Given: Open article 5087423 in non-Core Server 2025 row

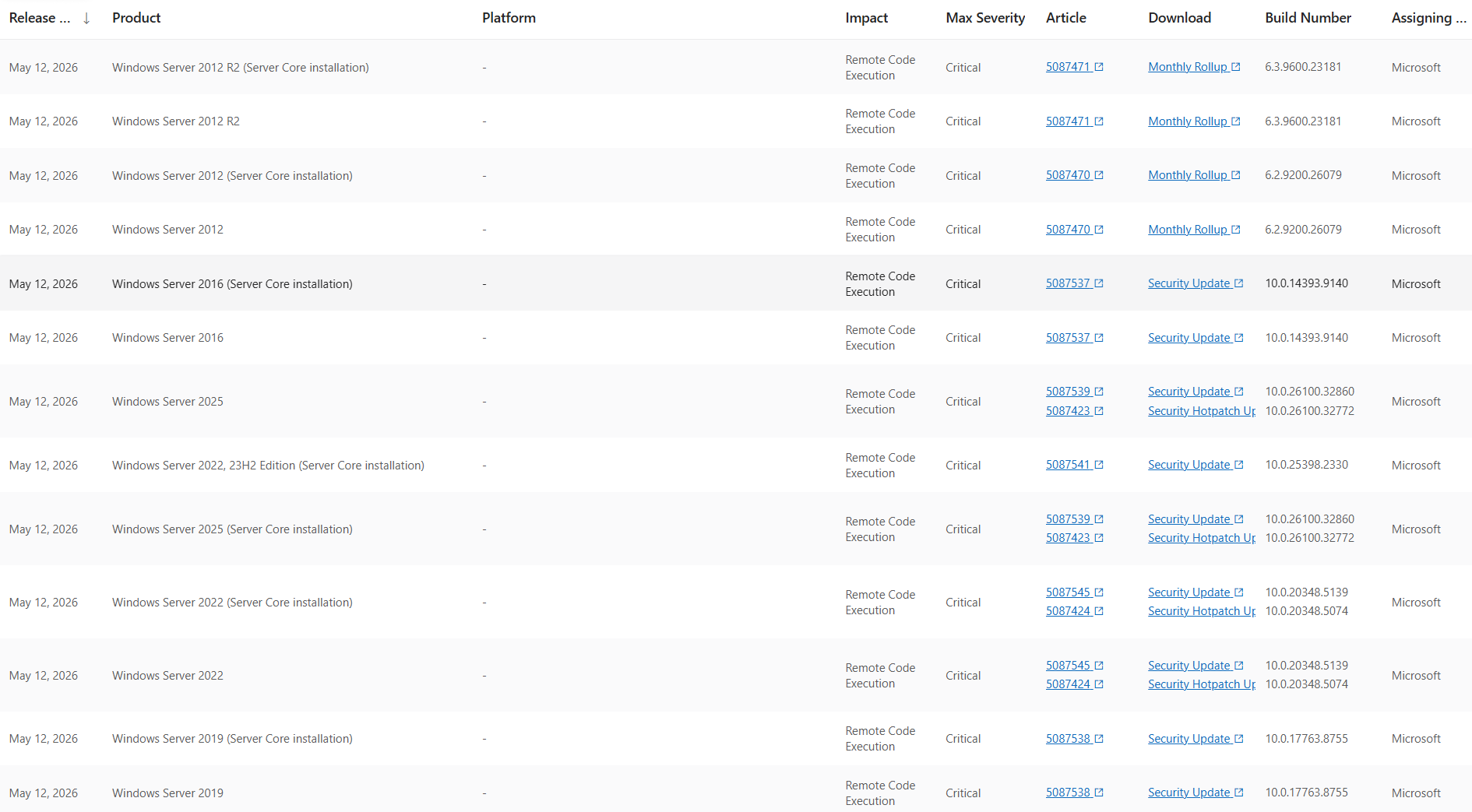Looking at the screenshot, I should [1068, 411].
